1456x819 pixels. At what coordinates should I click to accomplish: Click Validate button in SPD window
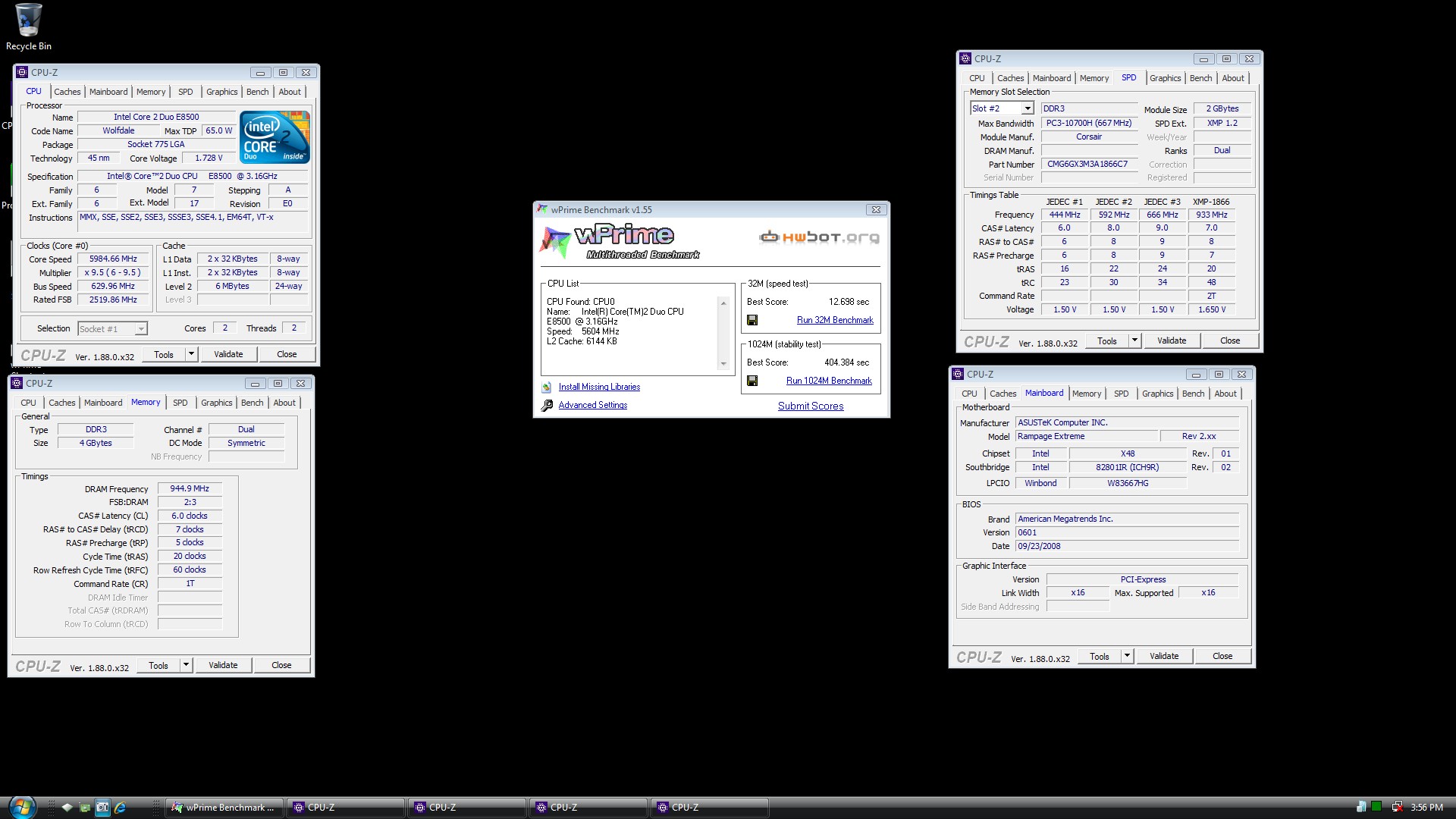coord(1172,340)
